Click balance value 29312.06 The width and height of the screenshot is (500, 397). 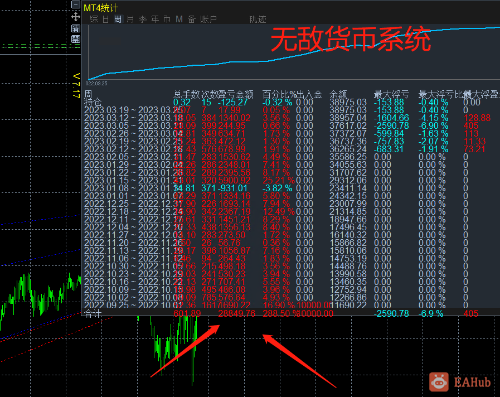[x=348, y=180]
